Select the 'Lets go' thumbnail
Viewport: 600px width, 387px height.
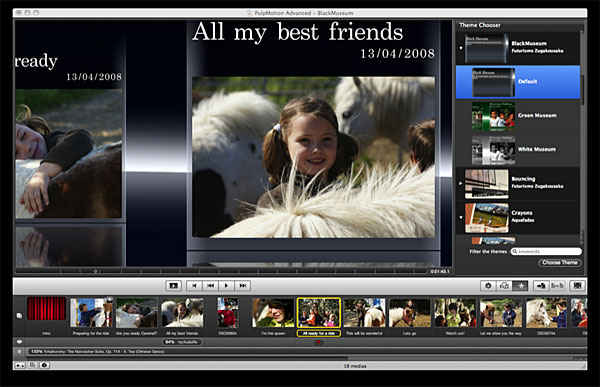click(x=409, y=312)
